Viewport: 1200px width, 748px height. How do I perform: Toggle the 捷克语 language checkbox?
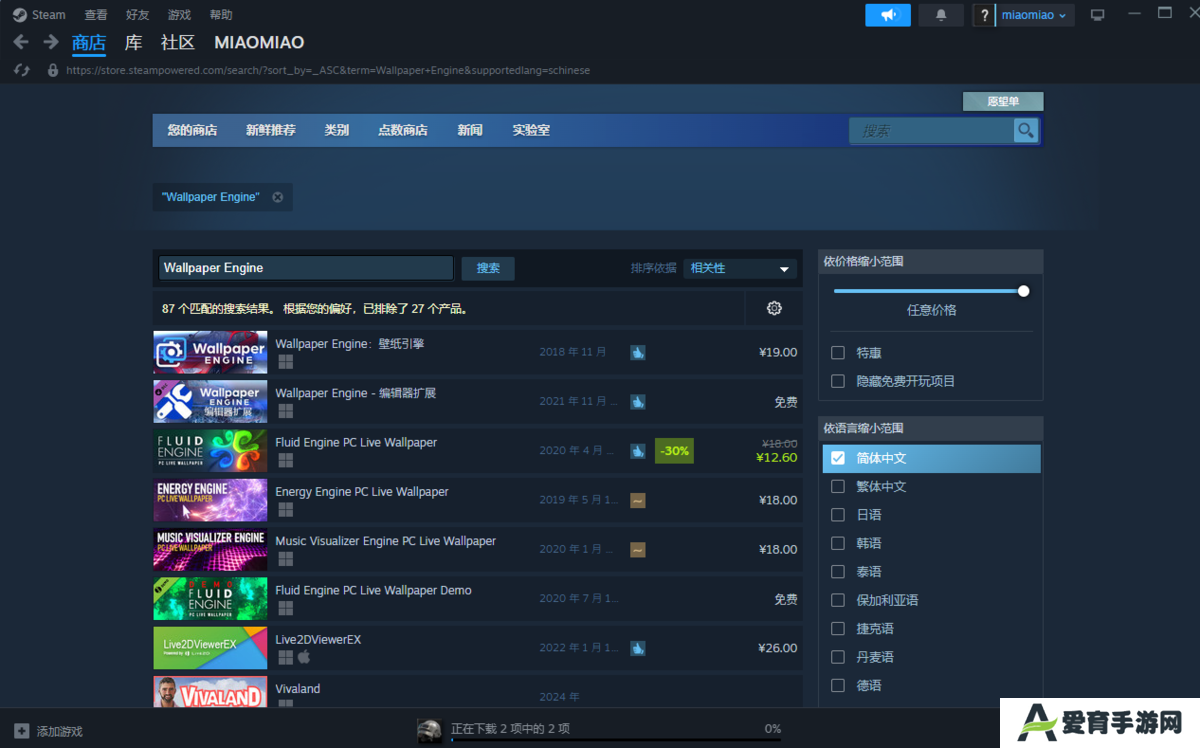tap(838, 629)
